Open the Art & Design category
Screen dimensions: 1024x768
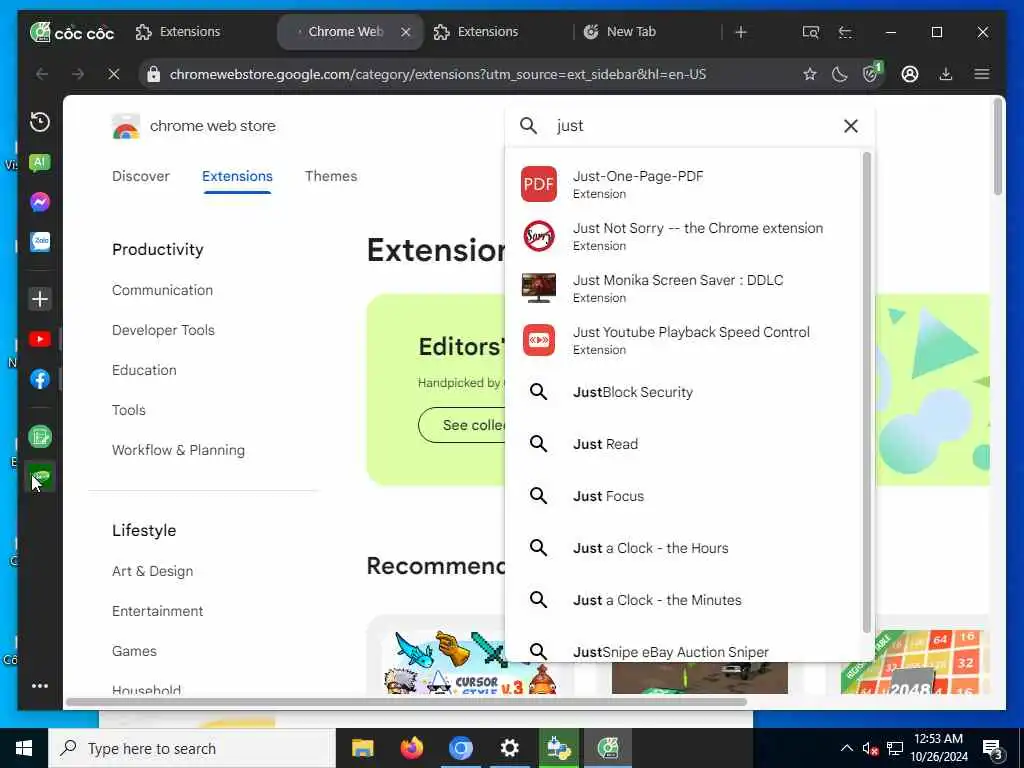click(152, 571)
